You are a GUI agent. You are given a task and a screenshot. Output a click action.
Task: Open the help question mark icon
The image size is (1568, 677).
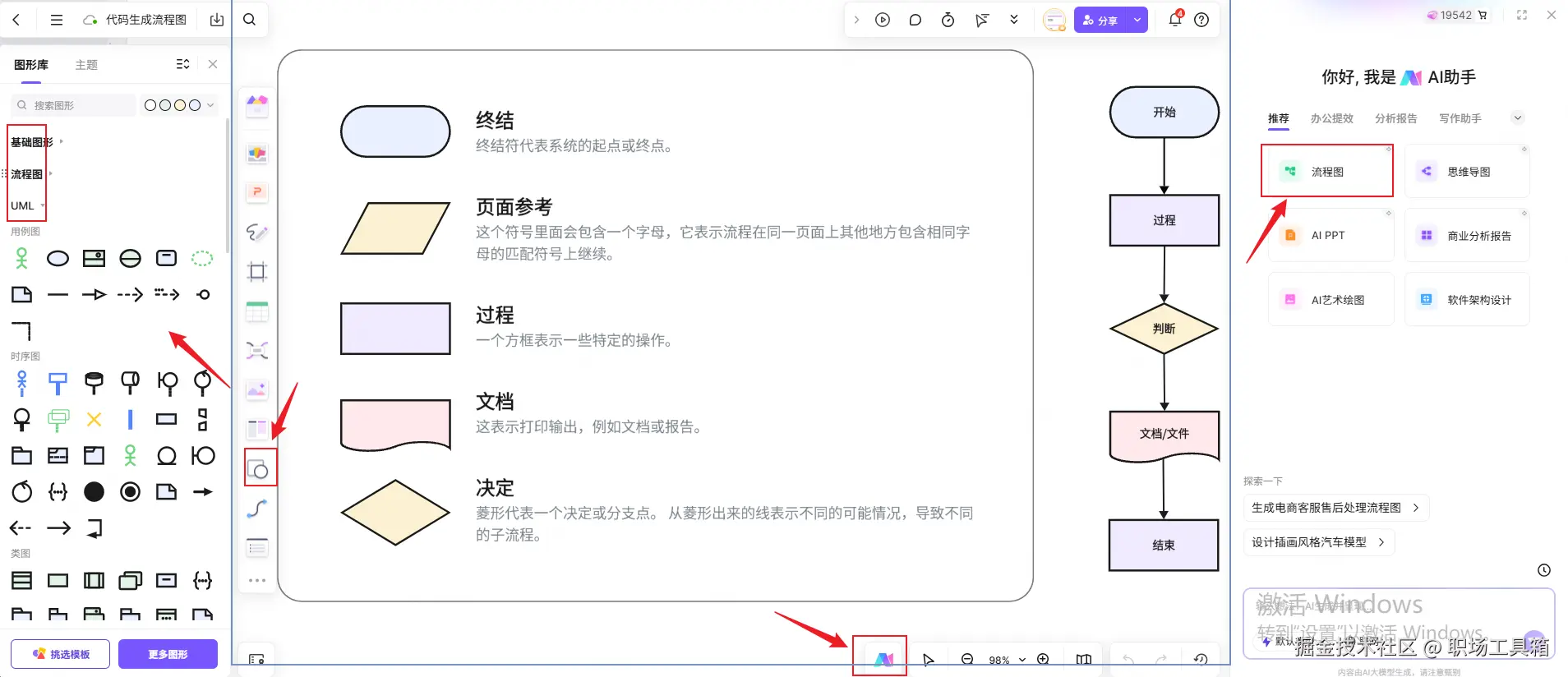point(1201,20)
